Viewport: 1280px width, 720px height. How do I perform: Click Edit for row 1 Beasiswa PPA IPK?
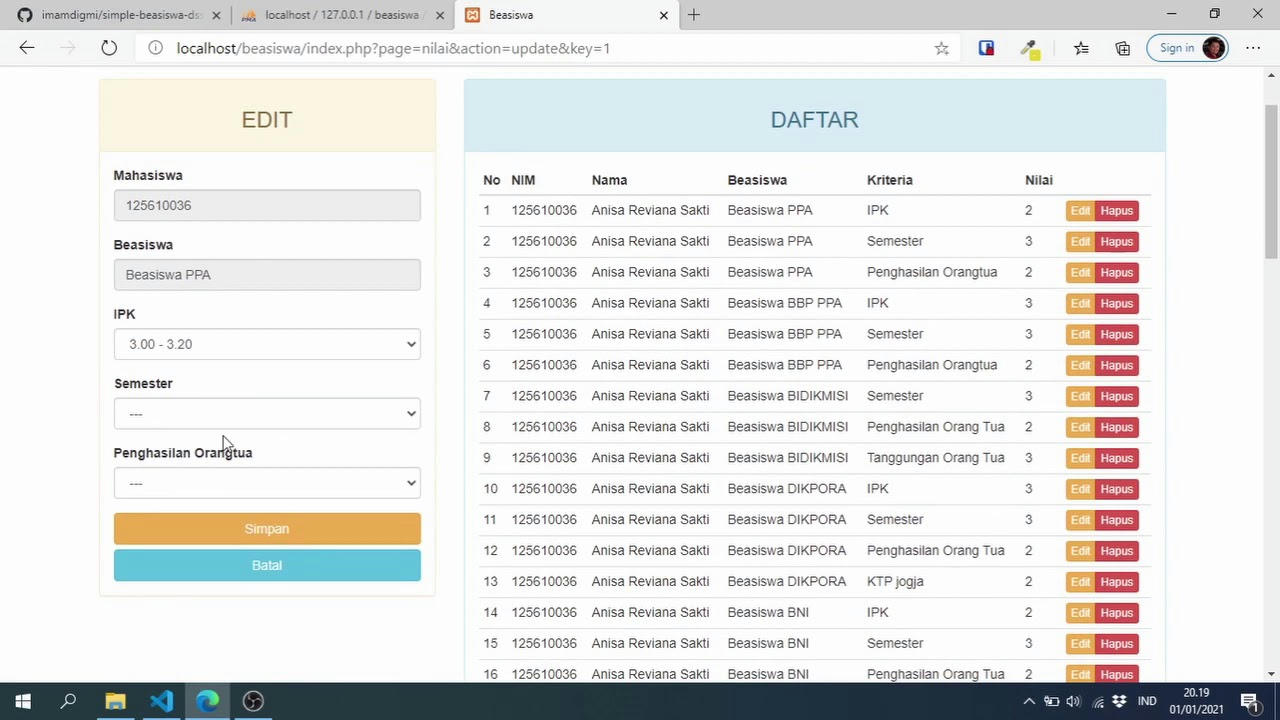[x=1080, y=211]
